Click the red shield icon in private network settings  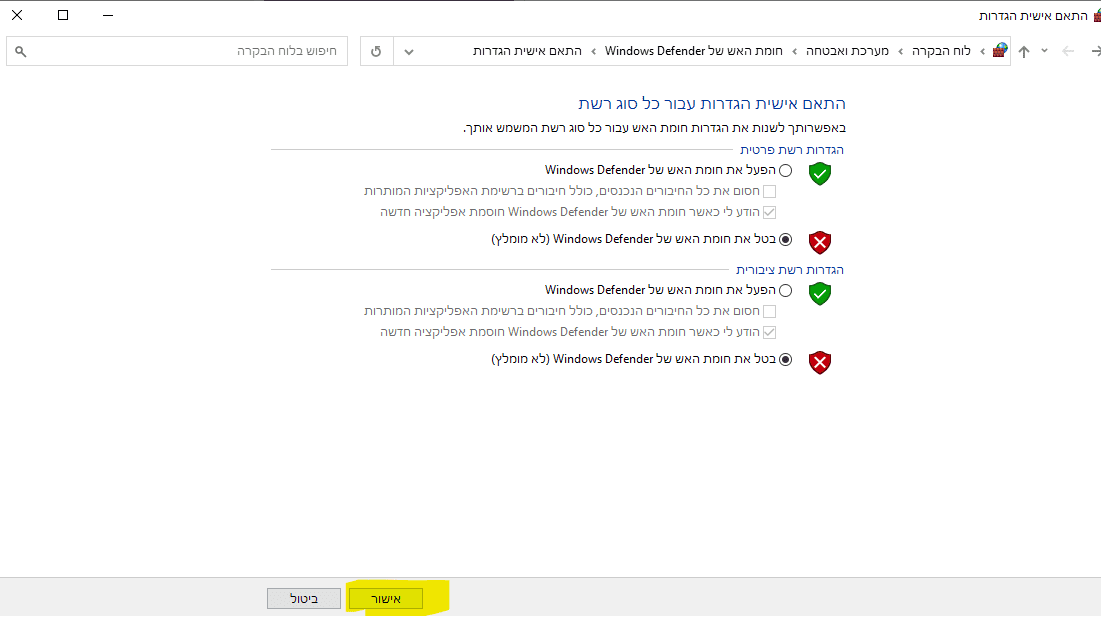coord(819,242)
